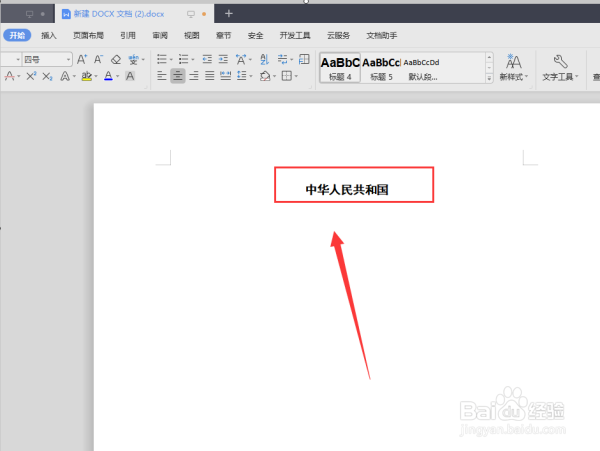Add a new document tab with plus

228,14
